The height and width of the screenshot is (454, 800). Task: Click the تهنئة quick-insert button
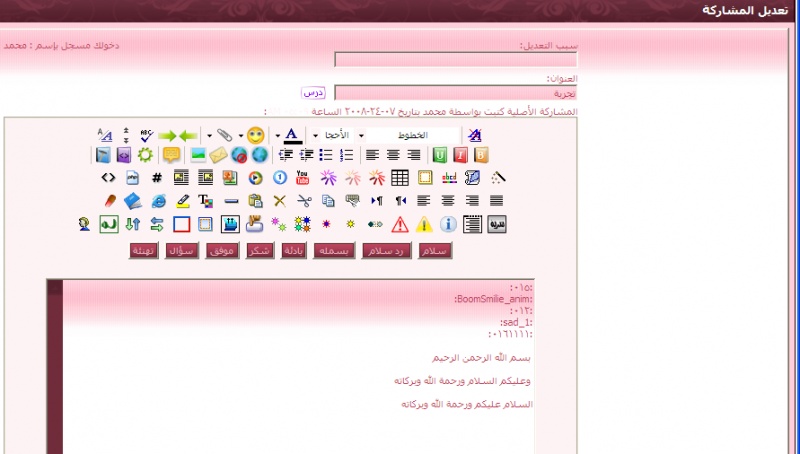click(x=144, y=250)
